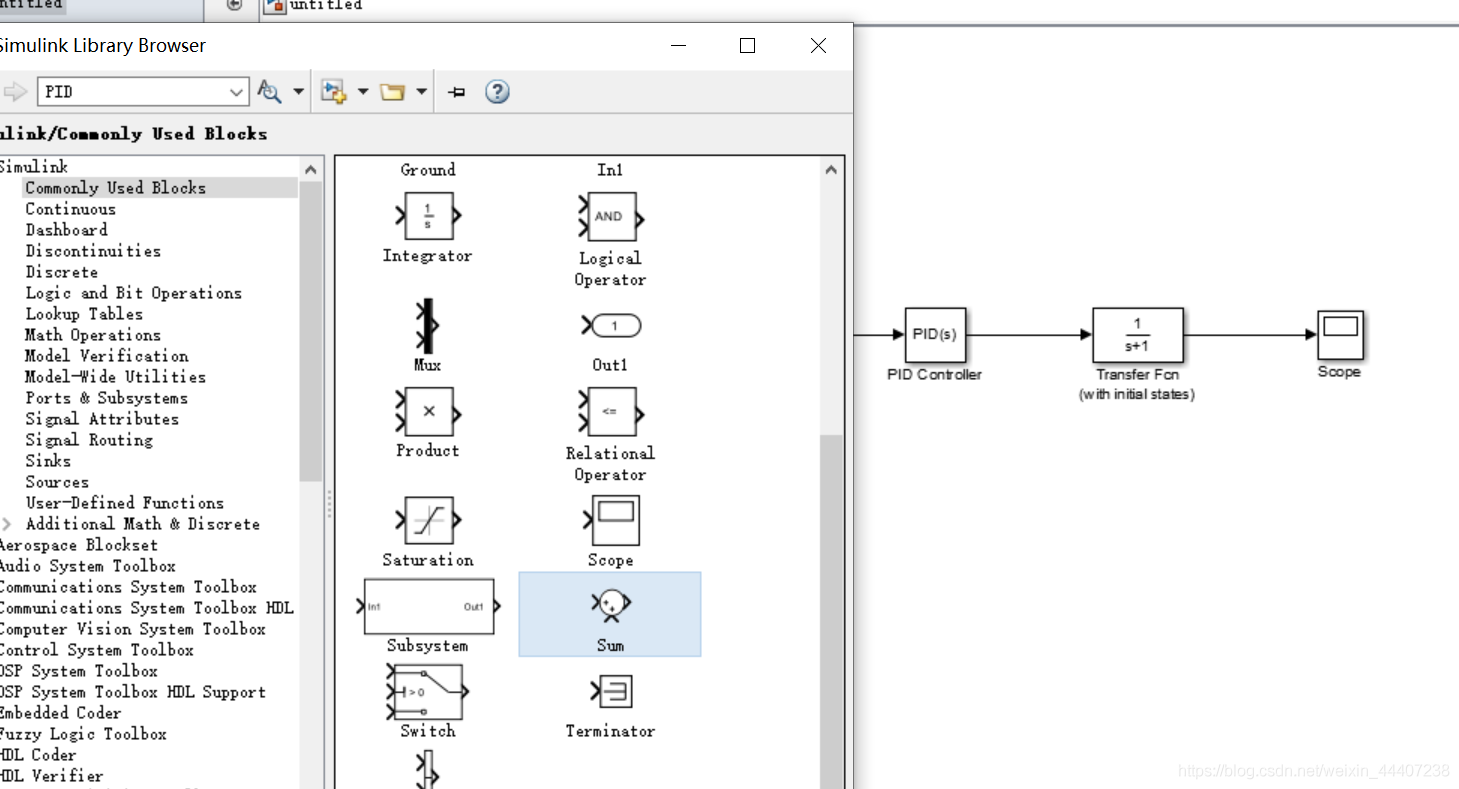
Task: Select Embedded Coder in tree
Action: tap(60, 713)
